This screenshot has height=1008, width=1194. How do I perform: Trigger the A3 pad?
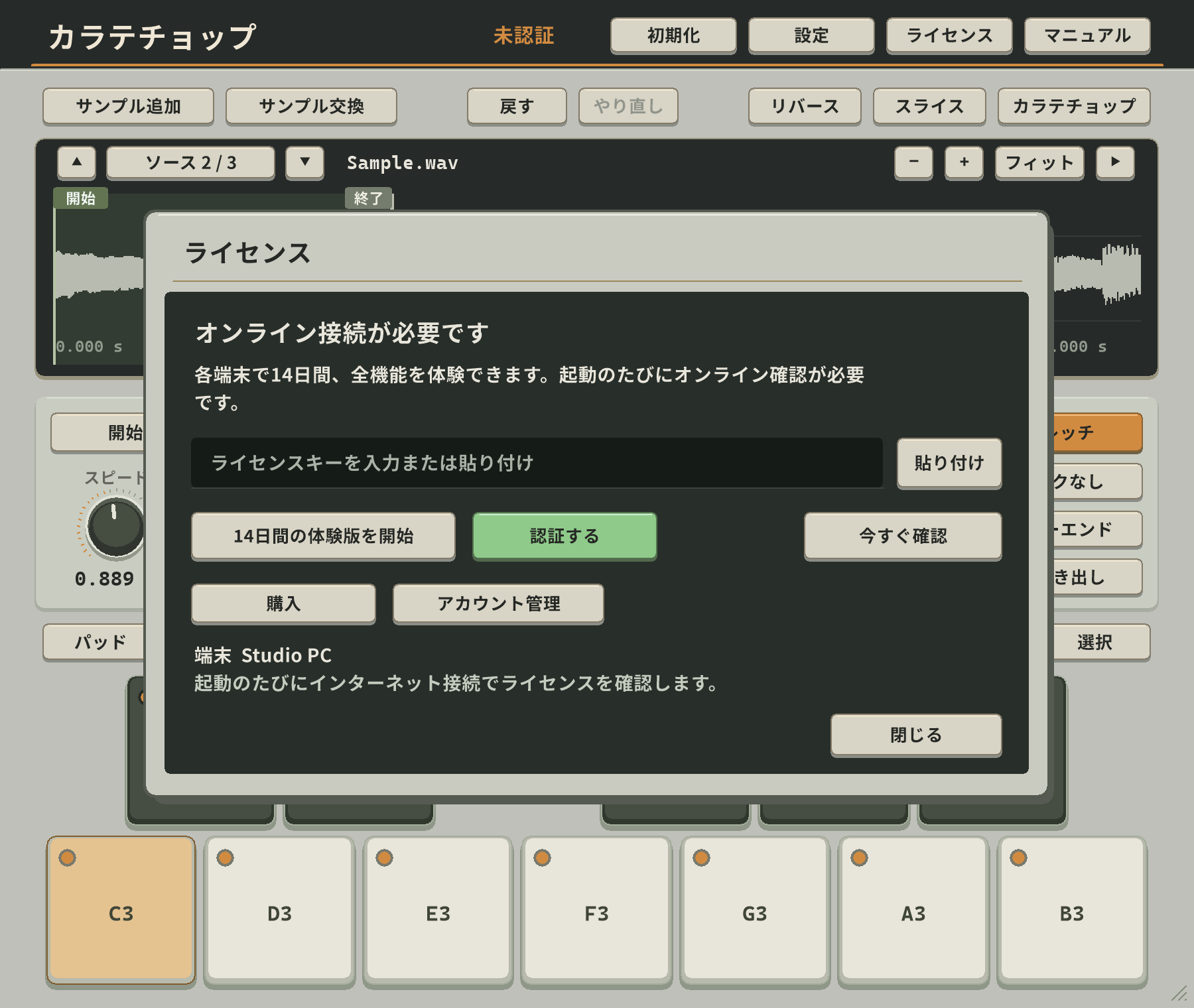[x=913, y=910]
